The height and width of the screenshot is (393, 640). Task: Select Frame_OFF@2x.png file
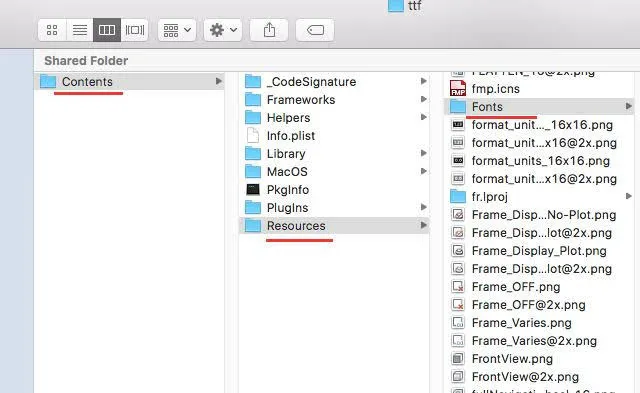[x=539, y=304]
